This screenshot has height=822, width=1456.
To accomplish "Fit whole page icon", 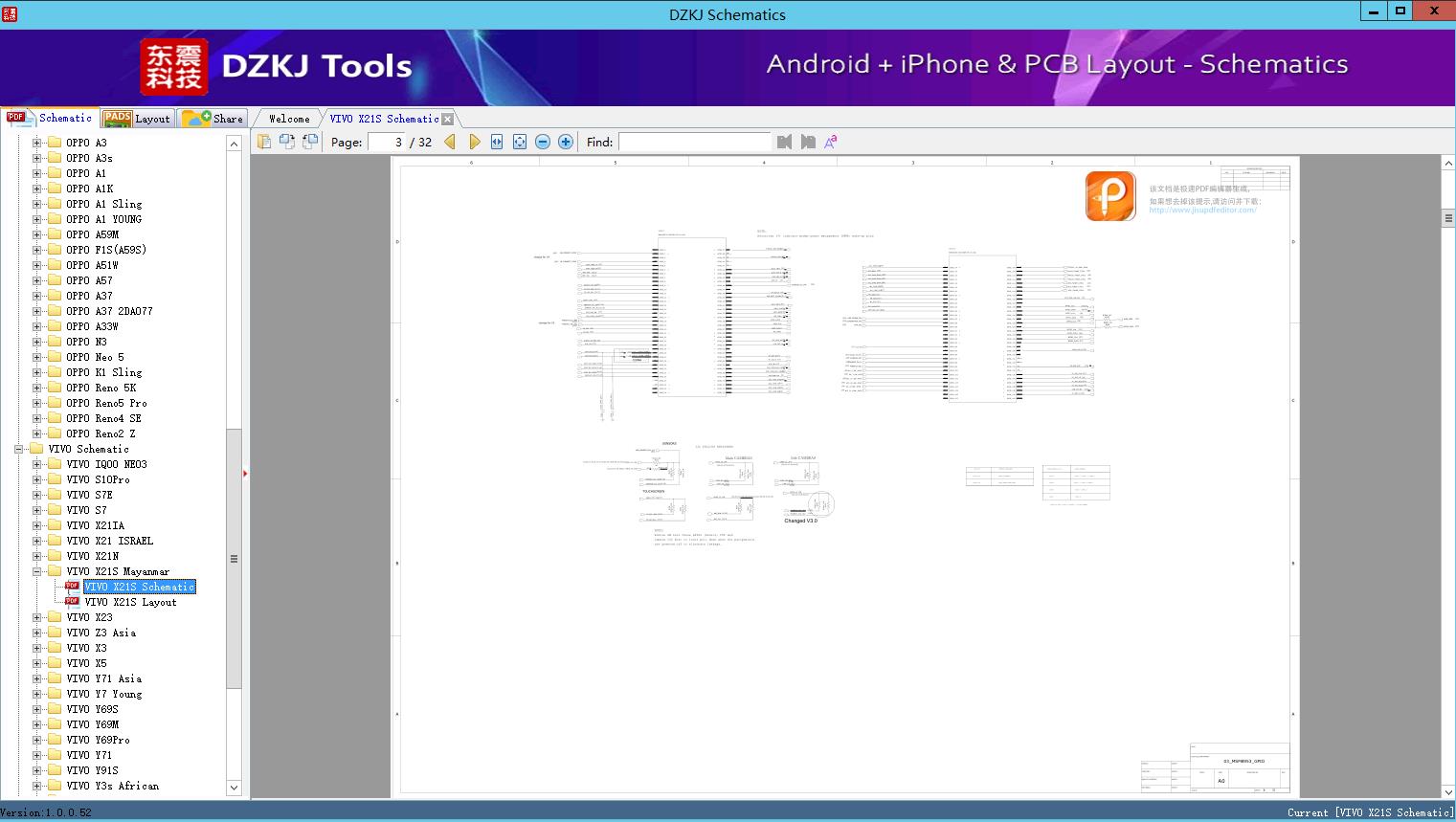I will pyautogui.click(x=520, y=142).
